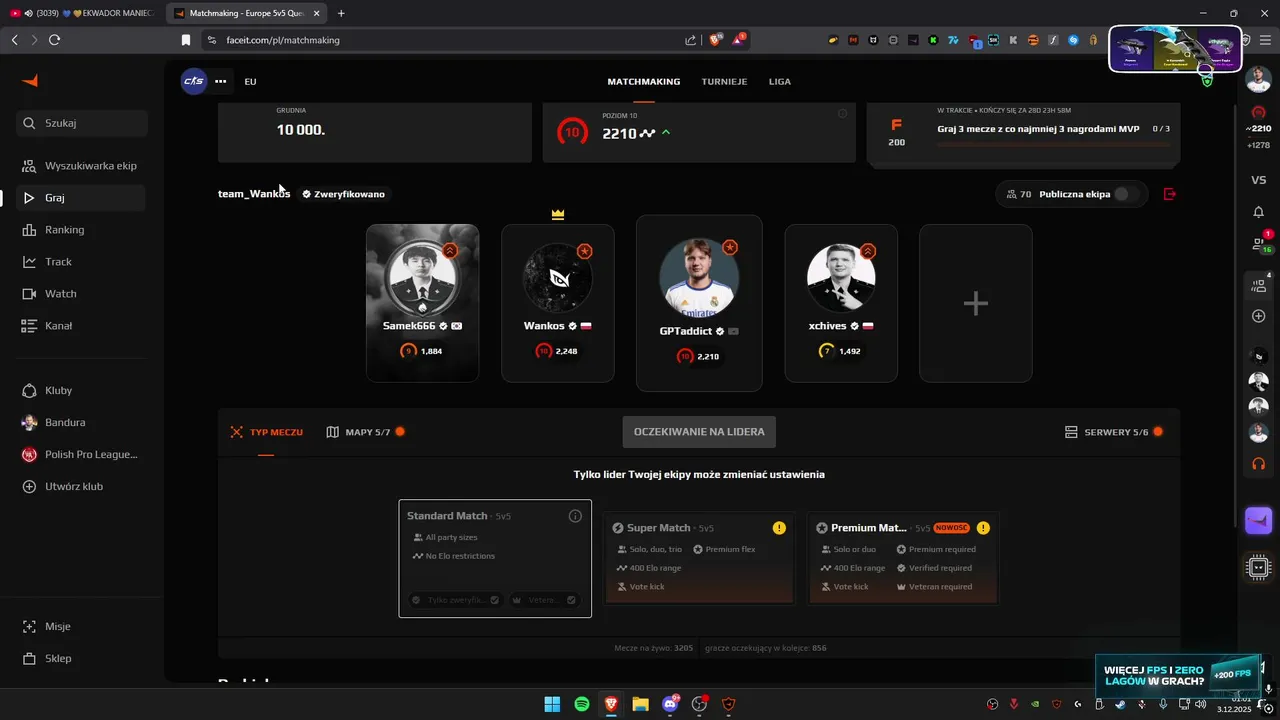Click the Super Match yellow warning icon
Viewport: 1280px width, 720px height.
[x=779, y=528]
